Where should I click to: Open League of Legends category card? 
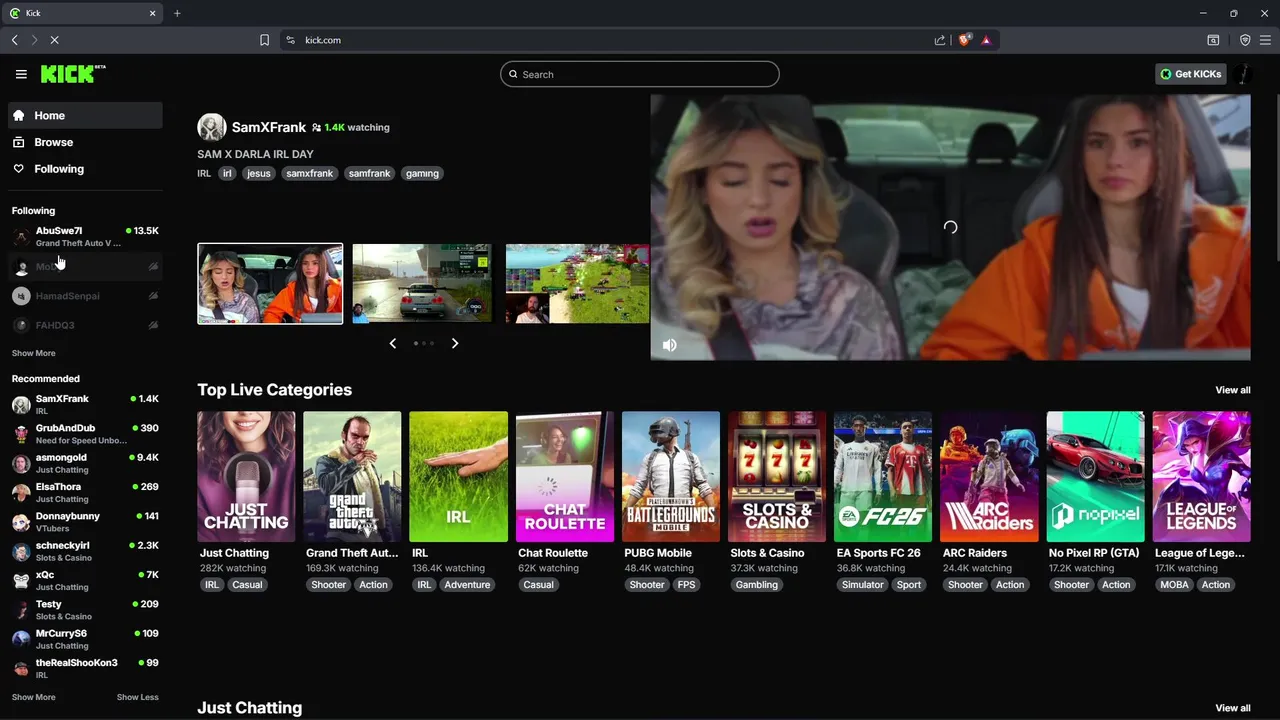point(1201,477)
